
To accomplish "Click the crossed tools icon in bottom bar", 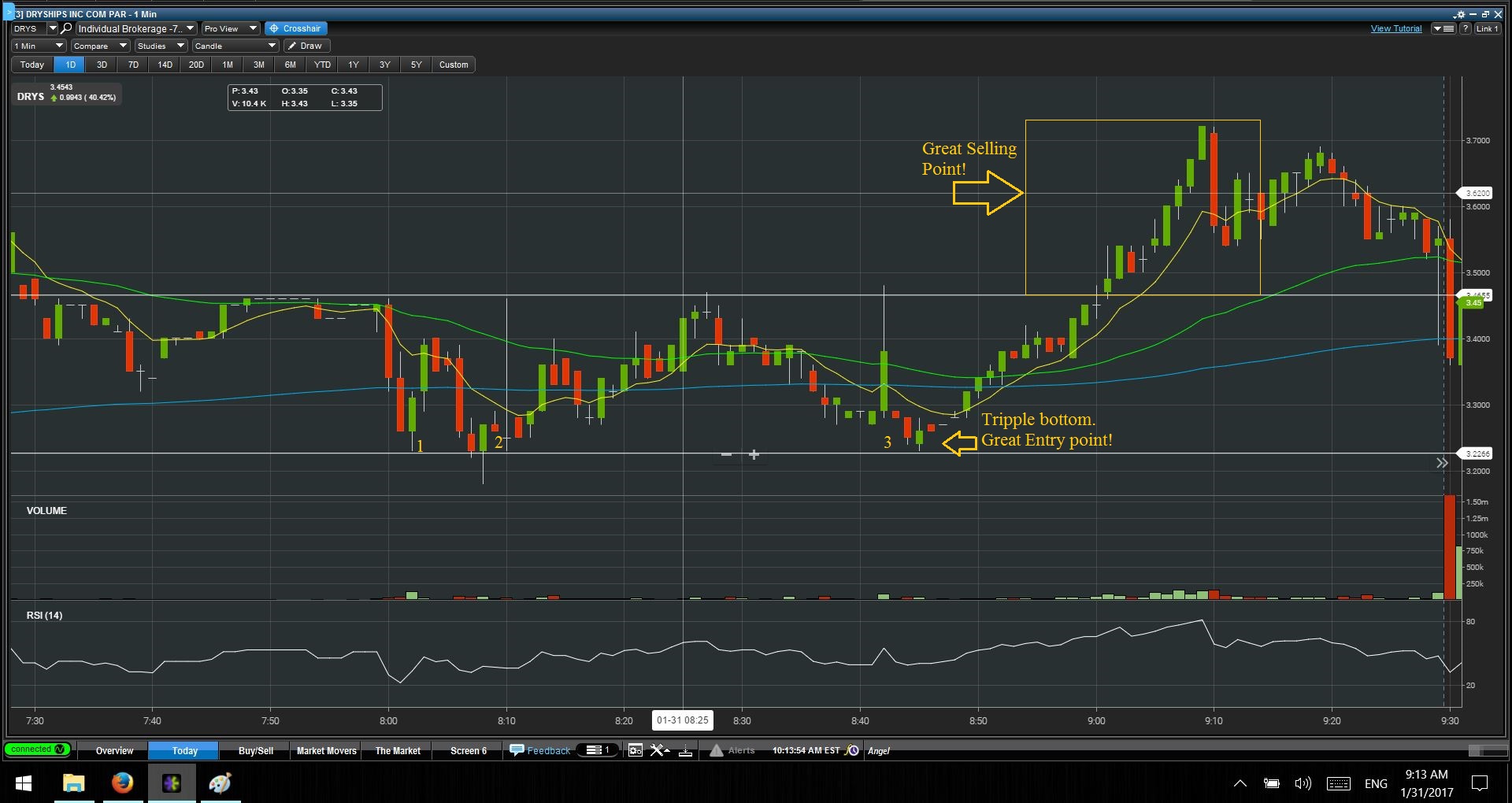I will point(659,750).
